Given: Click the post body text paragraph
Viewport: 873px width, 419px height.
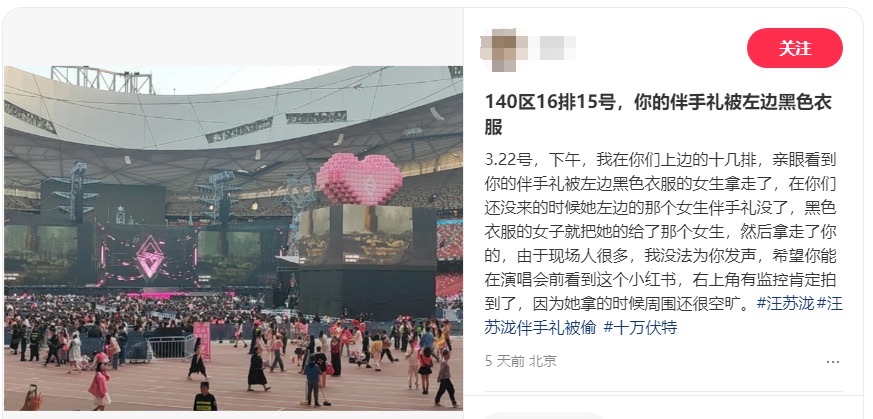Looking at the screenshot, I should (x=663, y=243).
